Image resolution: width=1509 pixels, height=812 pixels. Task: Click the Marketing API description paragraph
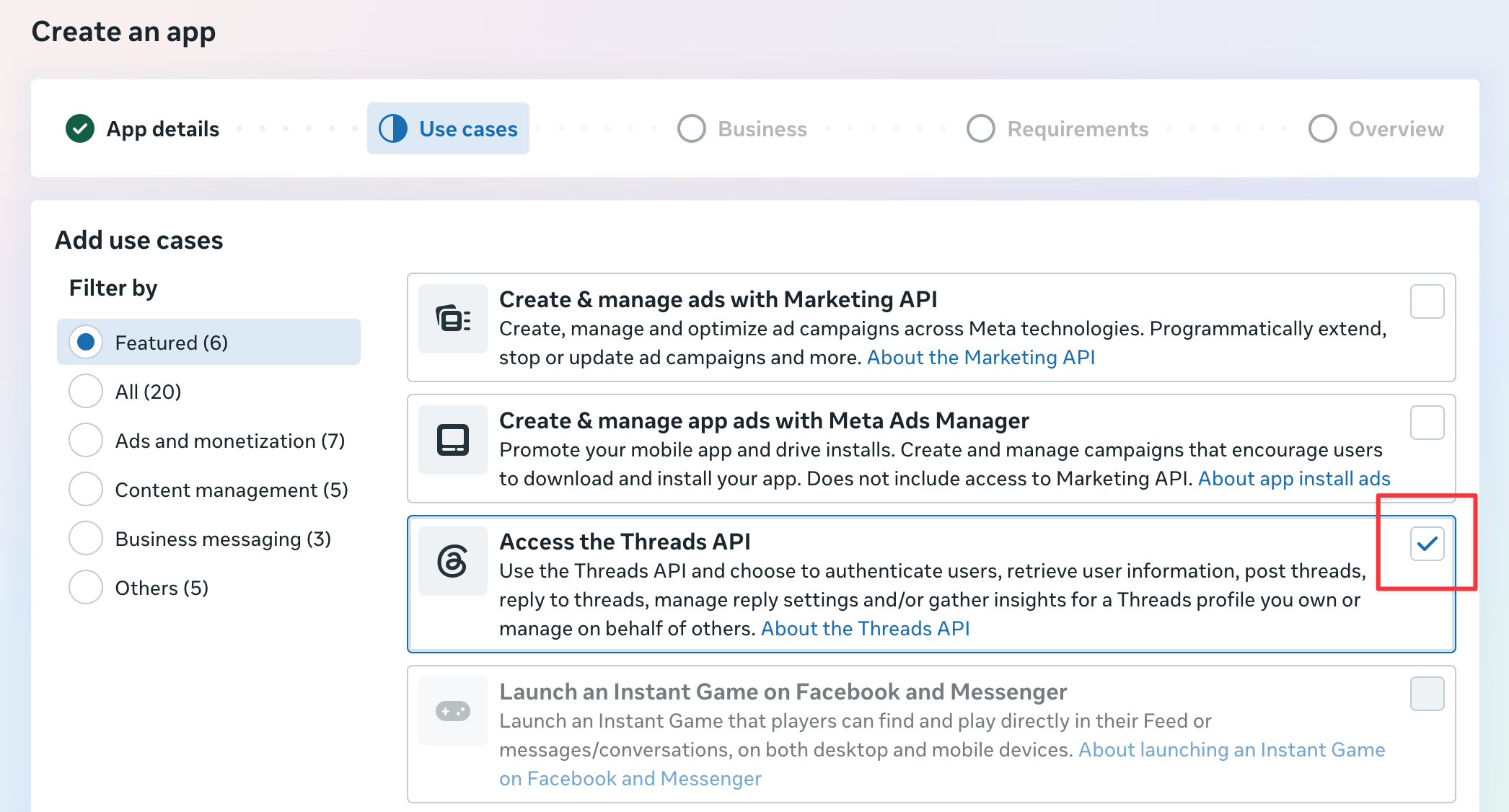tap(942, 343)
